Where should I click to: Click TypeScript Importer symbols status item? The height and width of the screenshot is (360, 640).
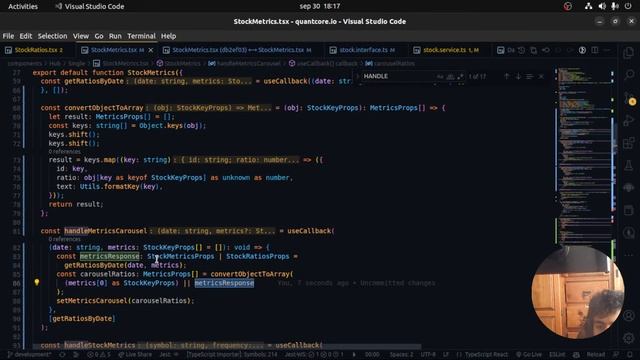coord(232,355)
